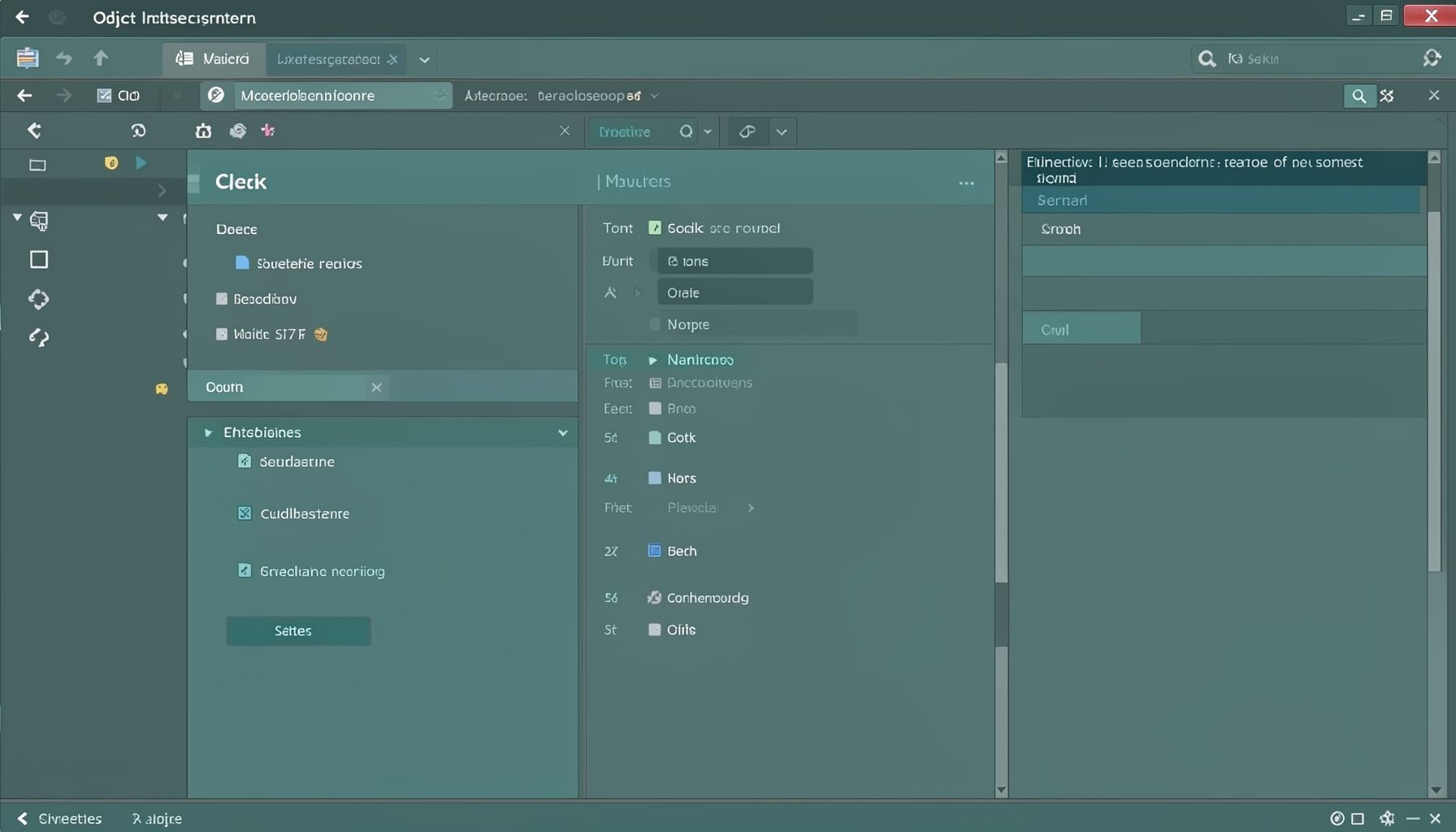Click the magnifier icon inside the Enoetiire field
Viewport: 1456px width, 832px height.
click(687, 131)
